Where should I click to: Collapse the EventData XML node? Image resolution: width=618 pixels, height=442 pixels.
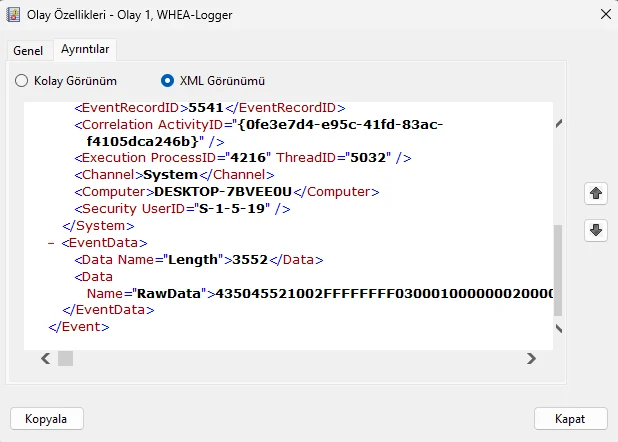point(51,243)
